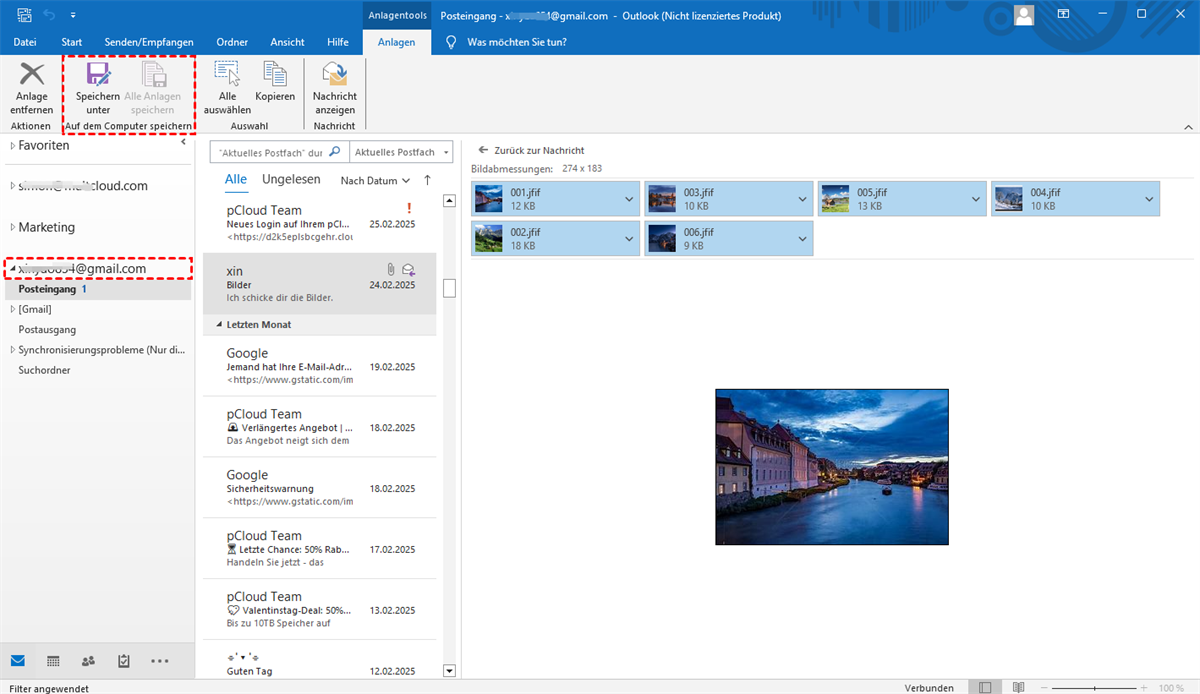Open the People contacts icon
This screenshot has height=694, width=1200.
pos(89,661)
